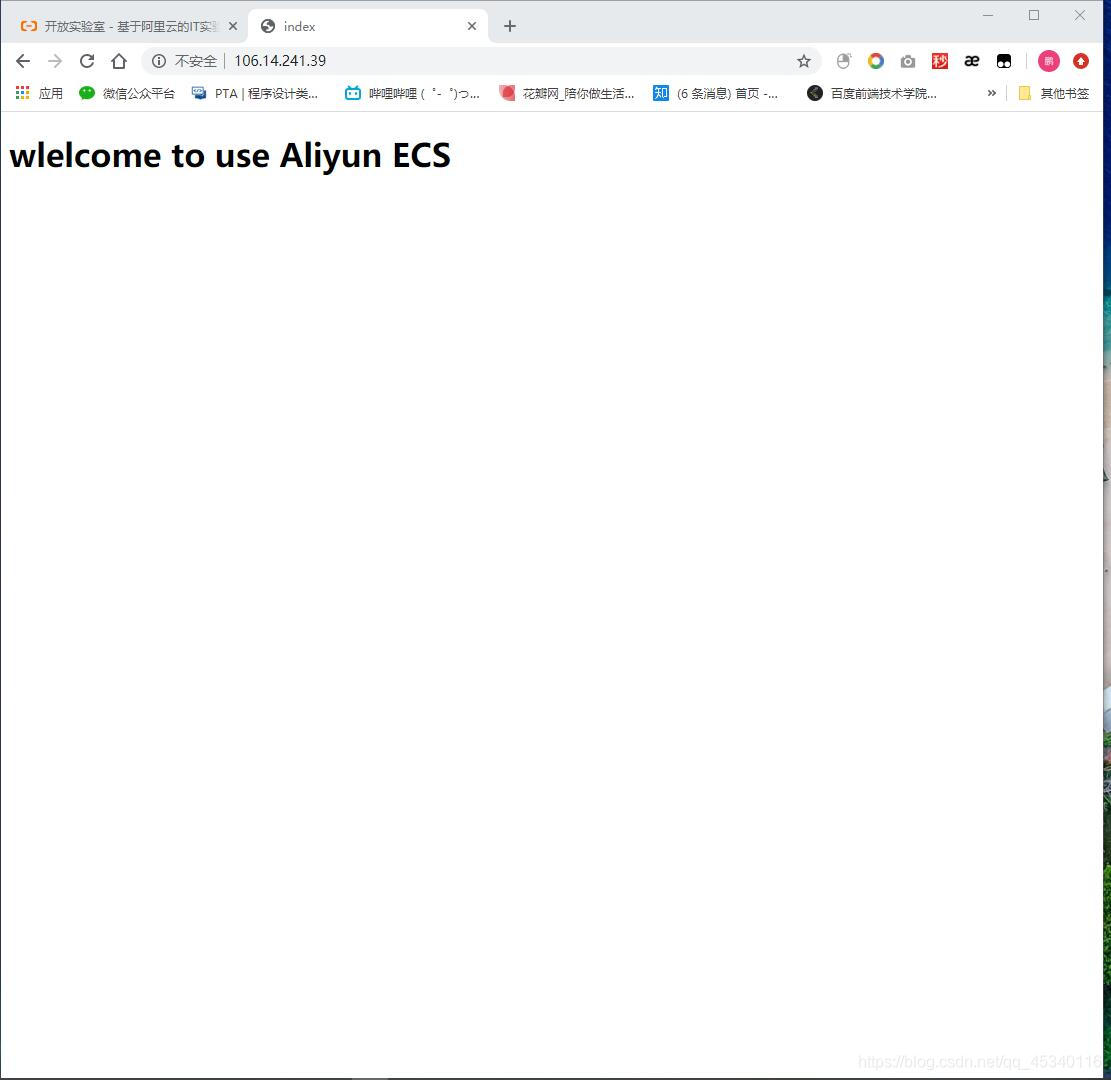Open the mouse gesture extension icon
This screenshot has height=1080, width=1111.
[843, 61]
